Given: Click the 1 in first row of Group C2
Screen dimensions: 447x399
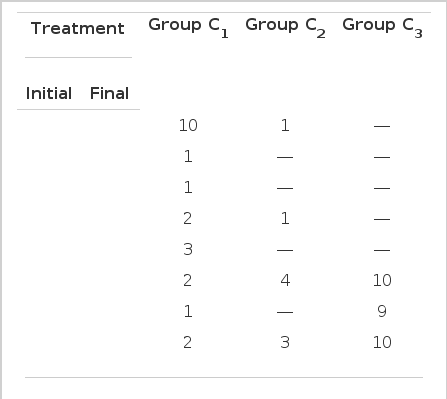Looking at the screenshot, I should click(x=285, y=125).
